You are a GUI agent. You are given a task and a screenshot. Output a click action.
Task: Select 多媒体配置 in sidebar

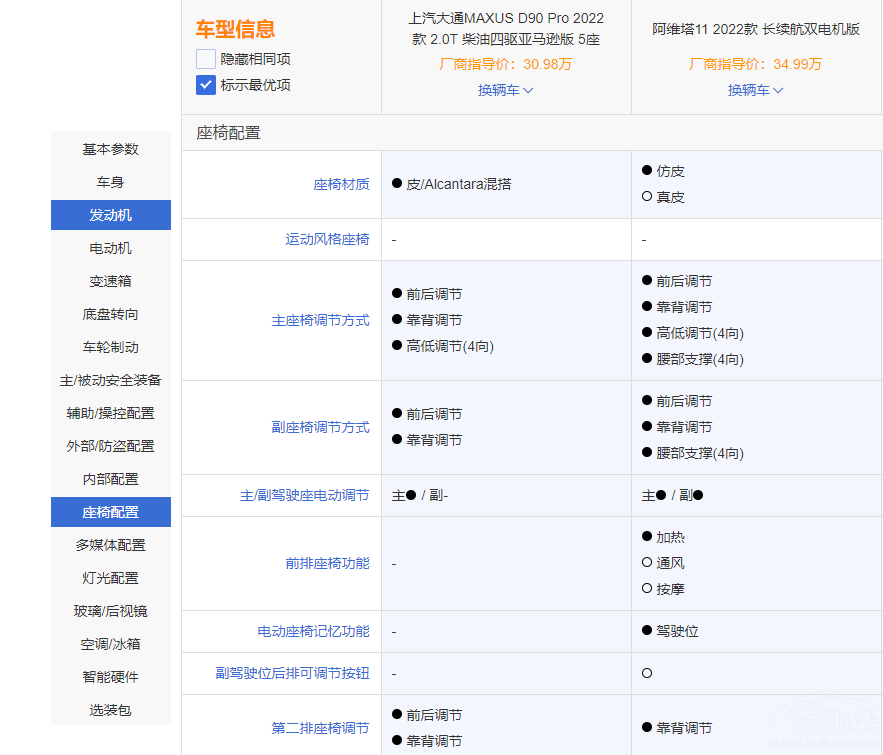(x=111, y=545)
